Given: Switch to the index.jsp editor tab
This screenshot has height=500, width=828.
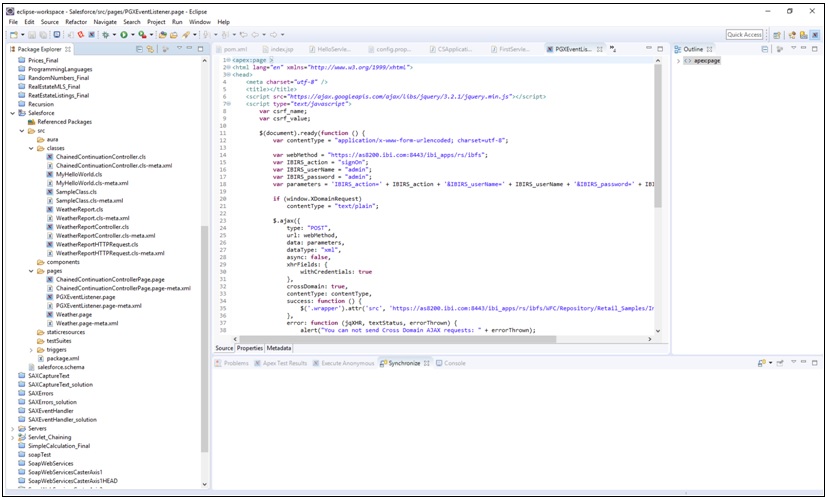Looking at the screenshot, I should tap(278, 49).
